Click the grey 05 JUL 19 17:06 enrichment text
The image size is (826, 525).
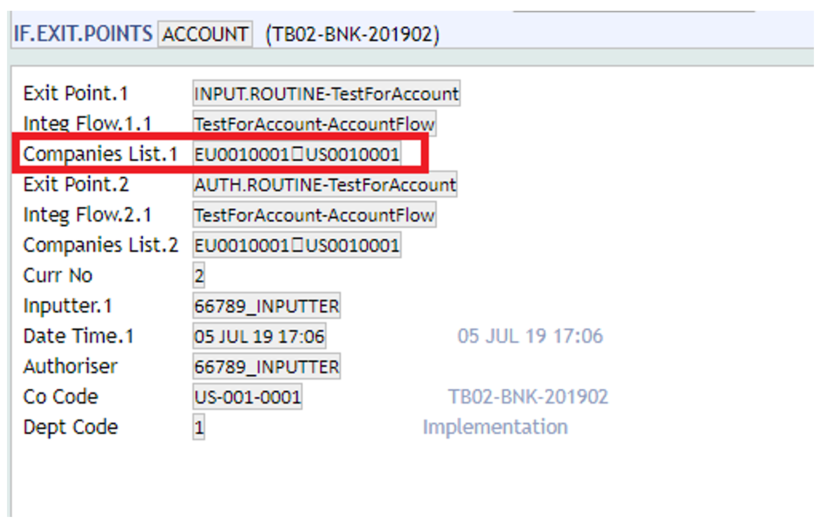click(530, 336)
